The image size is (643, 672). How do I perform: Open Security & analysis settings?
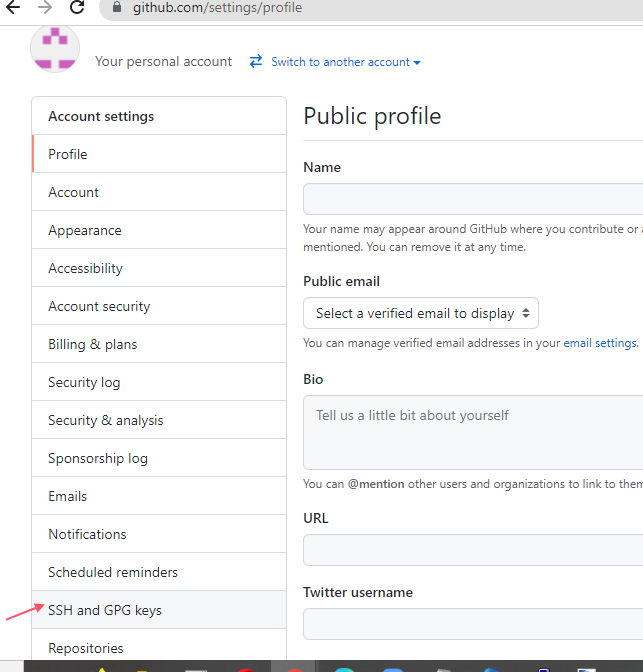159,420
